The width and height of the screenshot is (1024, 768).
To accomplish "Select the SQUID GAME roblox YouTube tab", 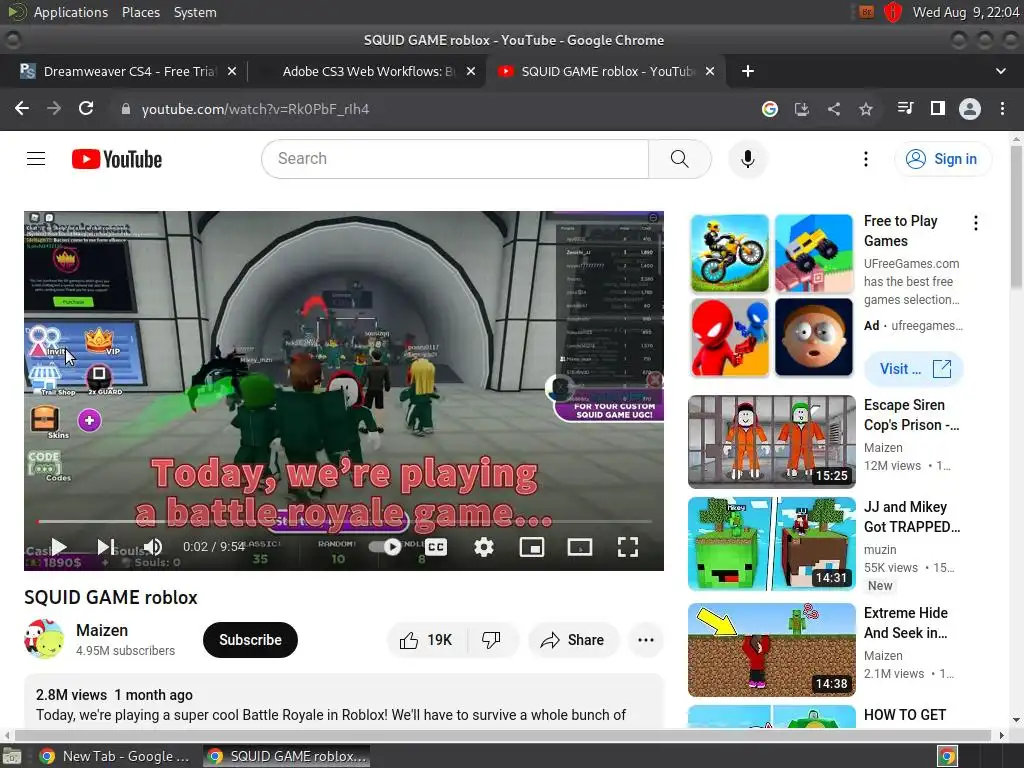I will 604,71.
